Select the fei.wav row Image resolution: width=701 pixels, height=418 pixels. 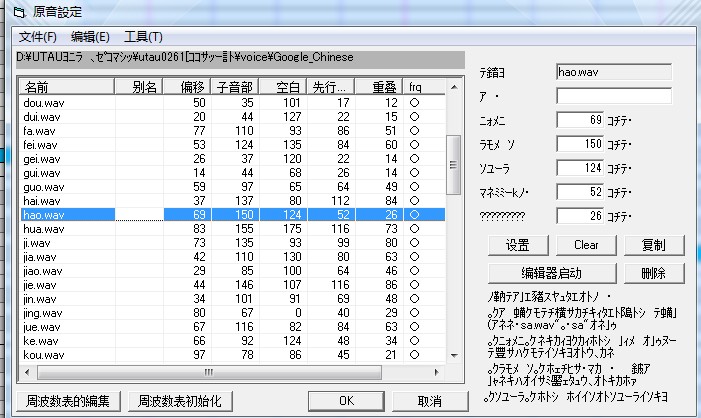tap(232, 145)
